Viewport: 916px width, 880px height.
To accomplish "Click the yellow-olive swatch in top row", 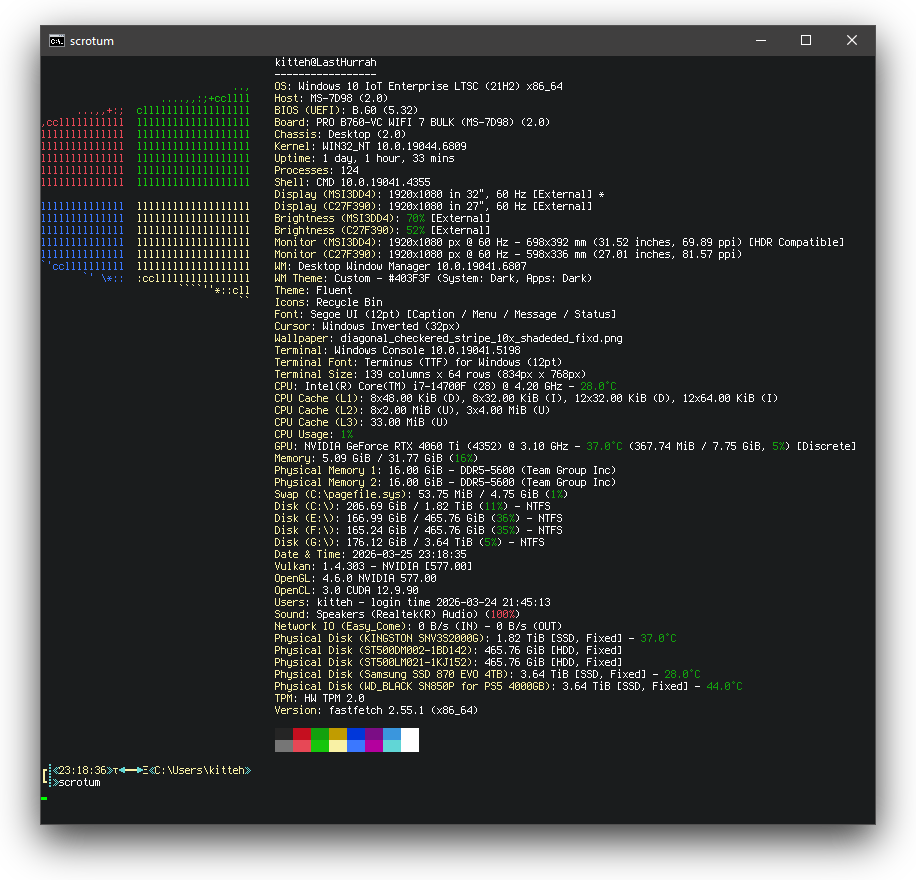I will pyautogui.click(x=338, y=734).
